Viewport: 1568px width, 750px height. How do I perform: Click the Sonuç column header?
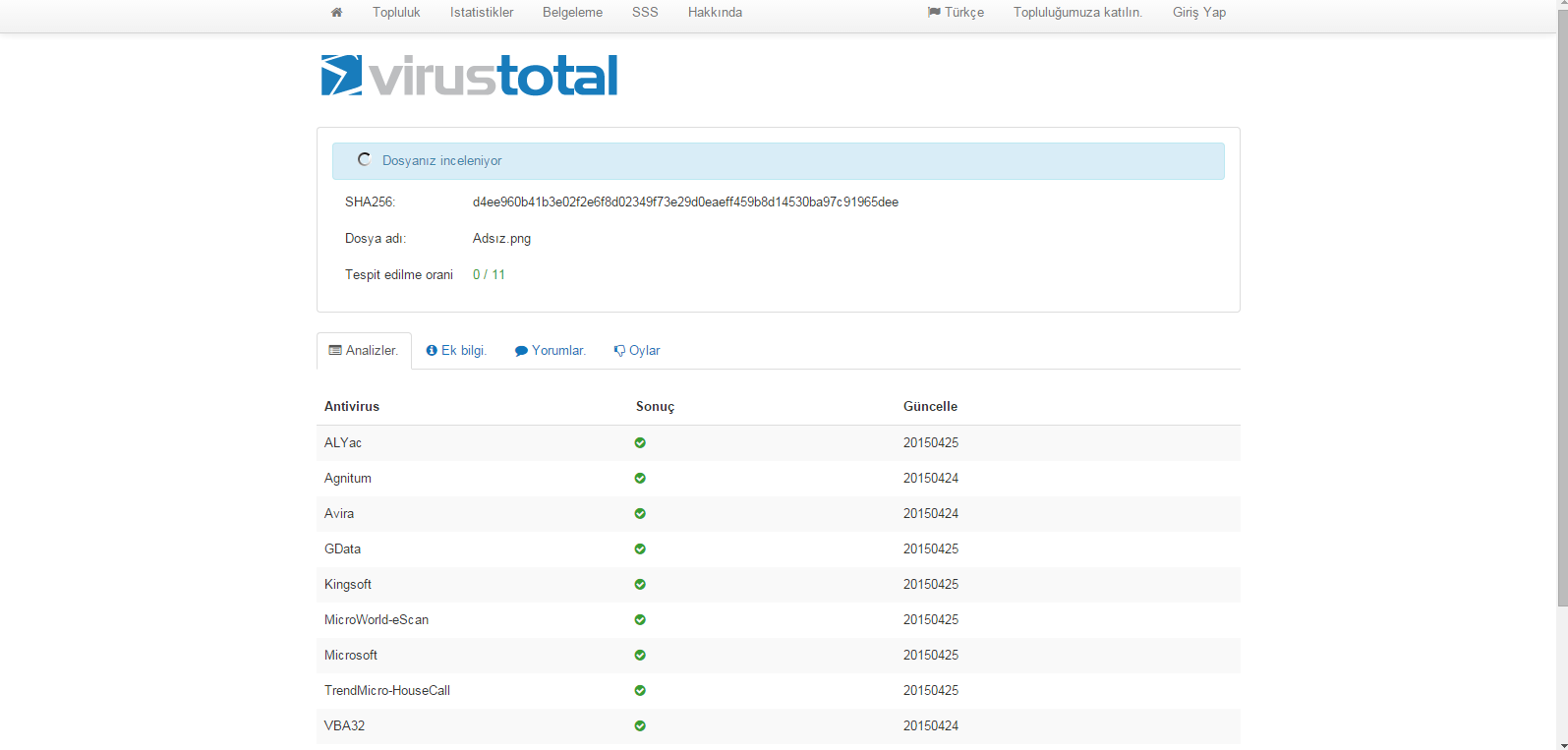(x=655, y=407)
